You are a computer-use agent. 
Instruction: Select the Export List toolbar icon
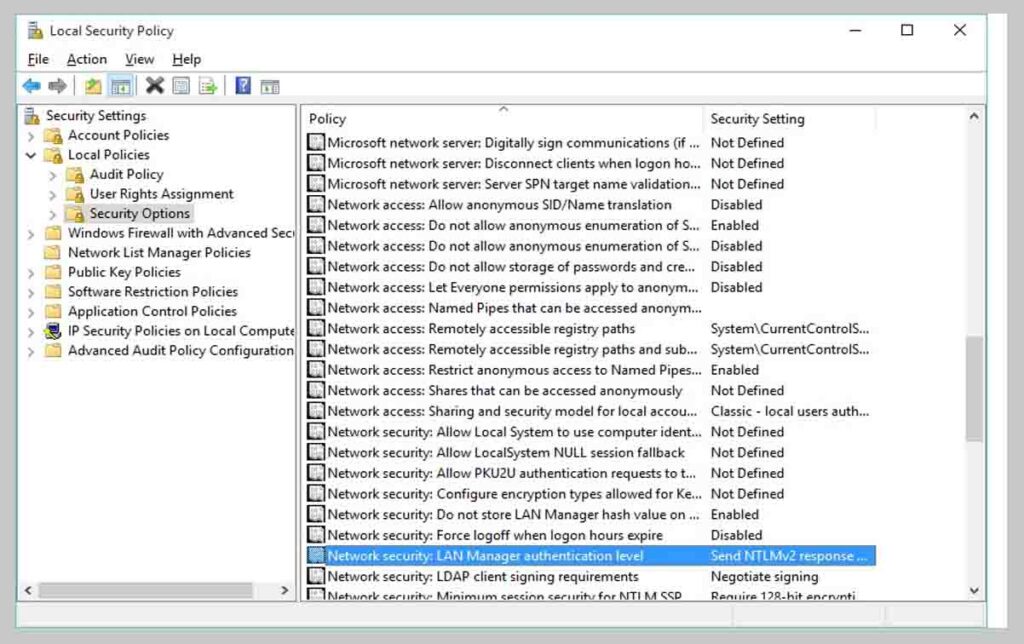(x=208, y=85)
